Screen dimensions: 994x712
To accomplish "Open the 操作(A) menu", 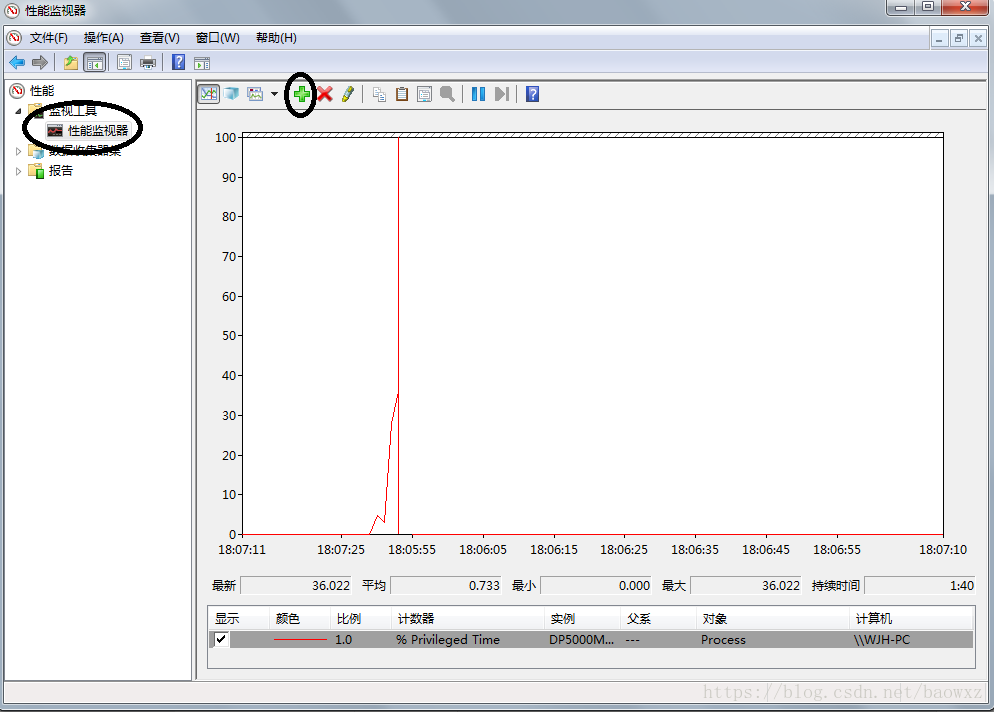I will click(x=103, y=38).
